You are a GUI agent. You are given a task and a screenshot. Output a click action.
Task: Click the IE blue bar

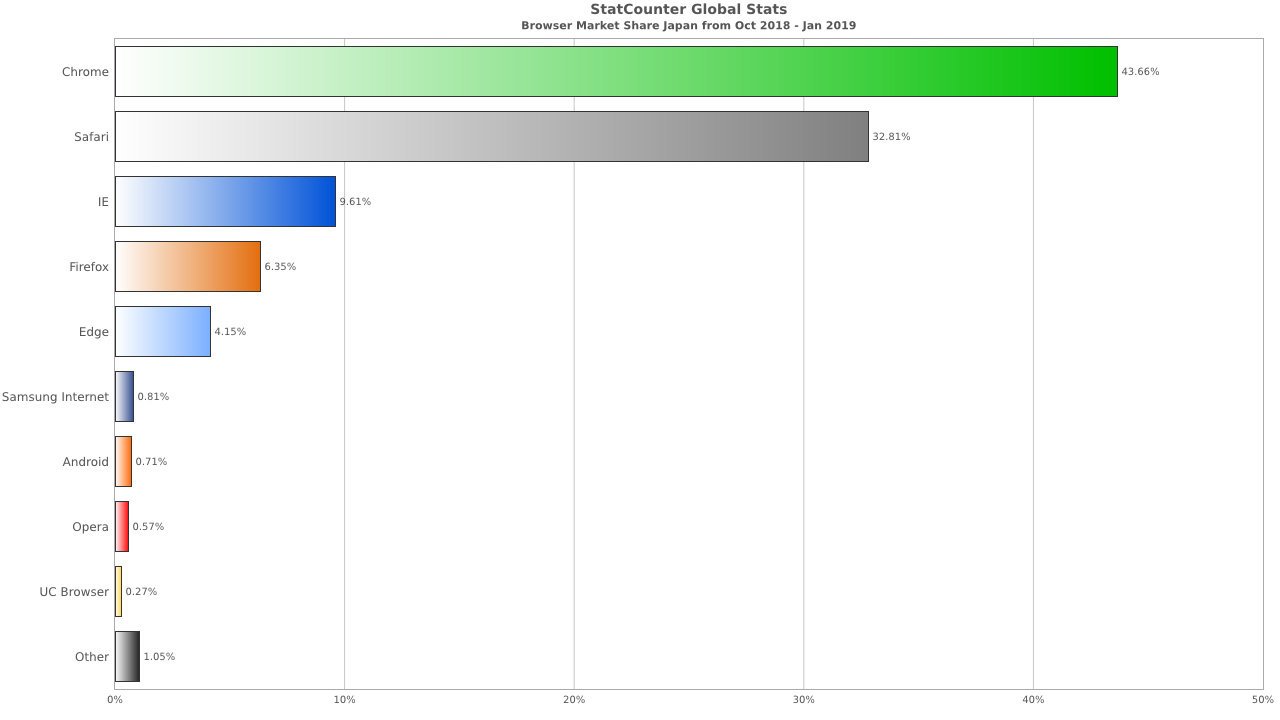pyautogui.click(x=225, y=201)
